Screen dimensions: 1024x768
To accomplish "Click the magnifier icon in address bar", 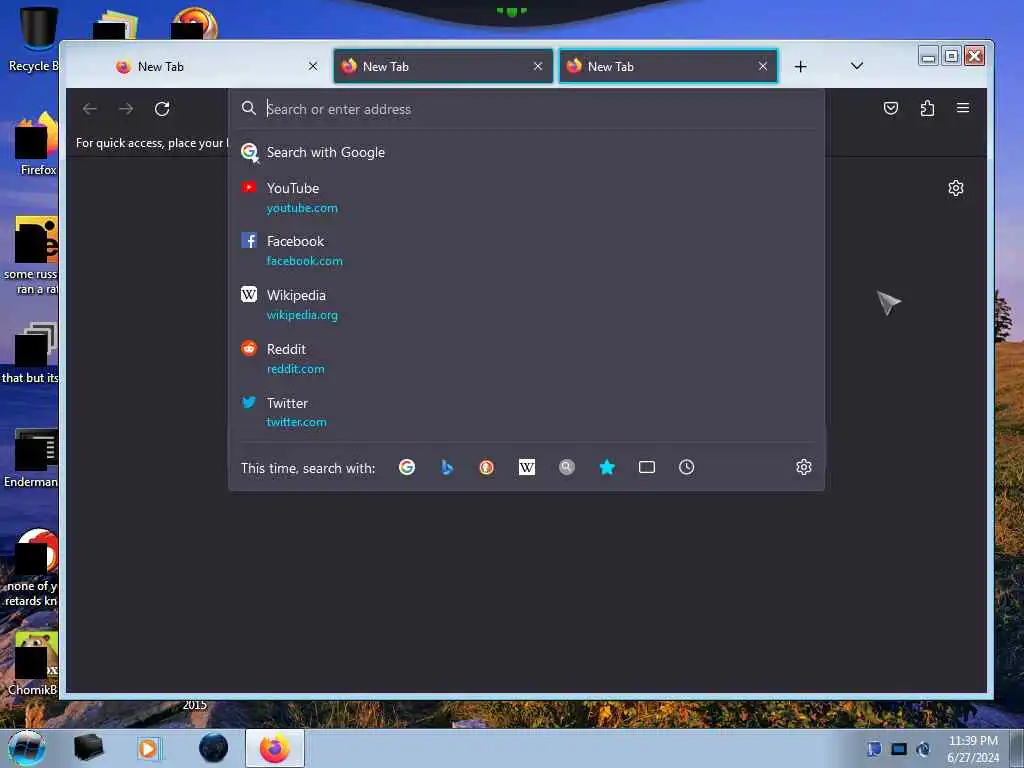I will (248, 108).
